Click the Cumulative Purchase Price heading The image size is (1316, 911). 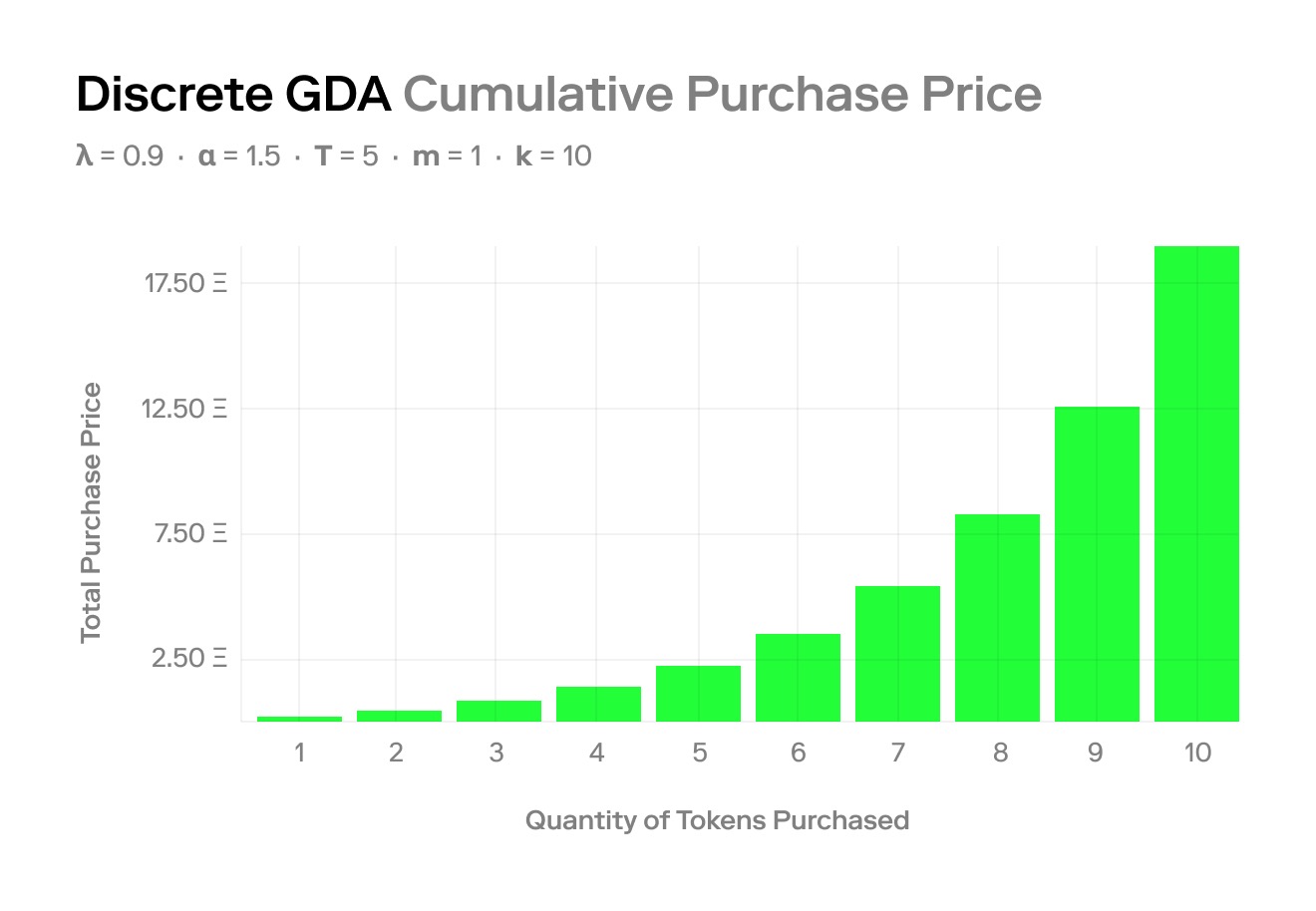[723, 95]
